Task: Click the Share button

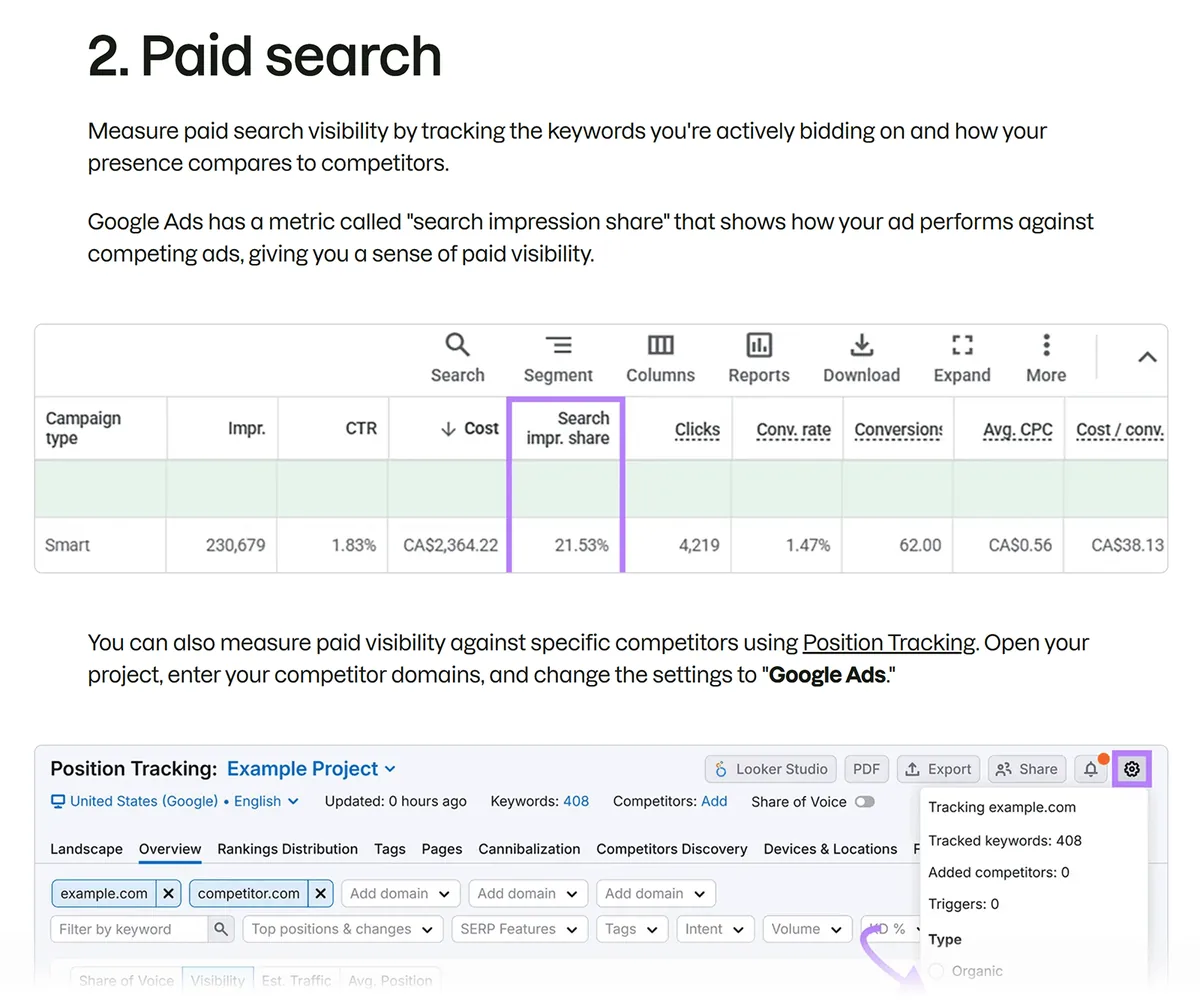Action: tap(1026, 769)
